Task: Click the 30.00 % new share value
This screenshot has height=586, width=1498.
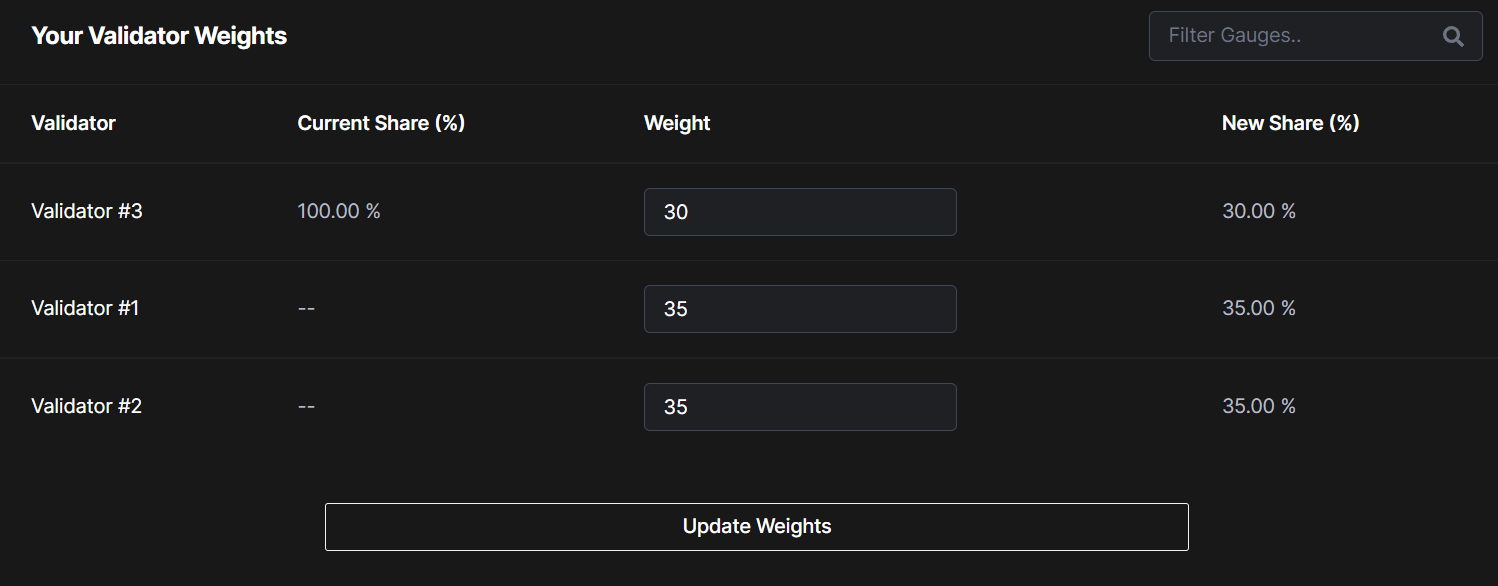Action: click(x=1259, y=211)
